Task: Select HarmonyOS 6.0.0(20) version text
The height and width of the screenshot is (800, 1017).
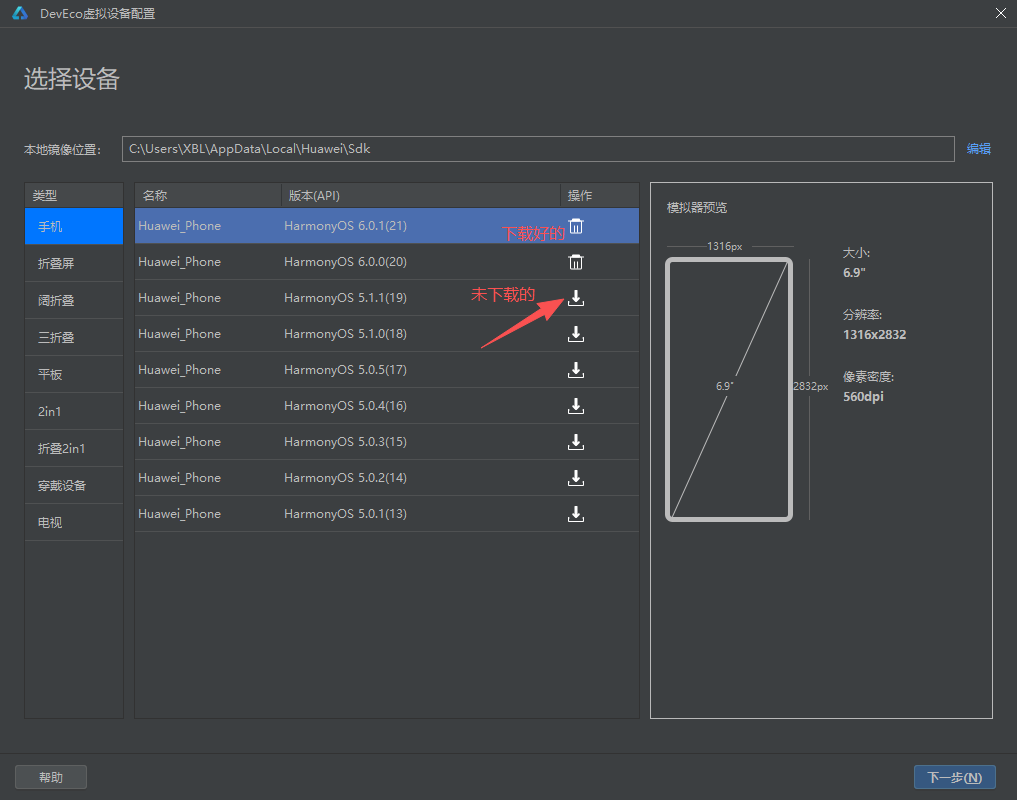Action: pos(346,262)
